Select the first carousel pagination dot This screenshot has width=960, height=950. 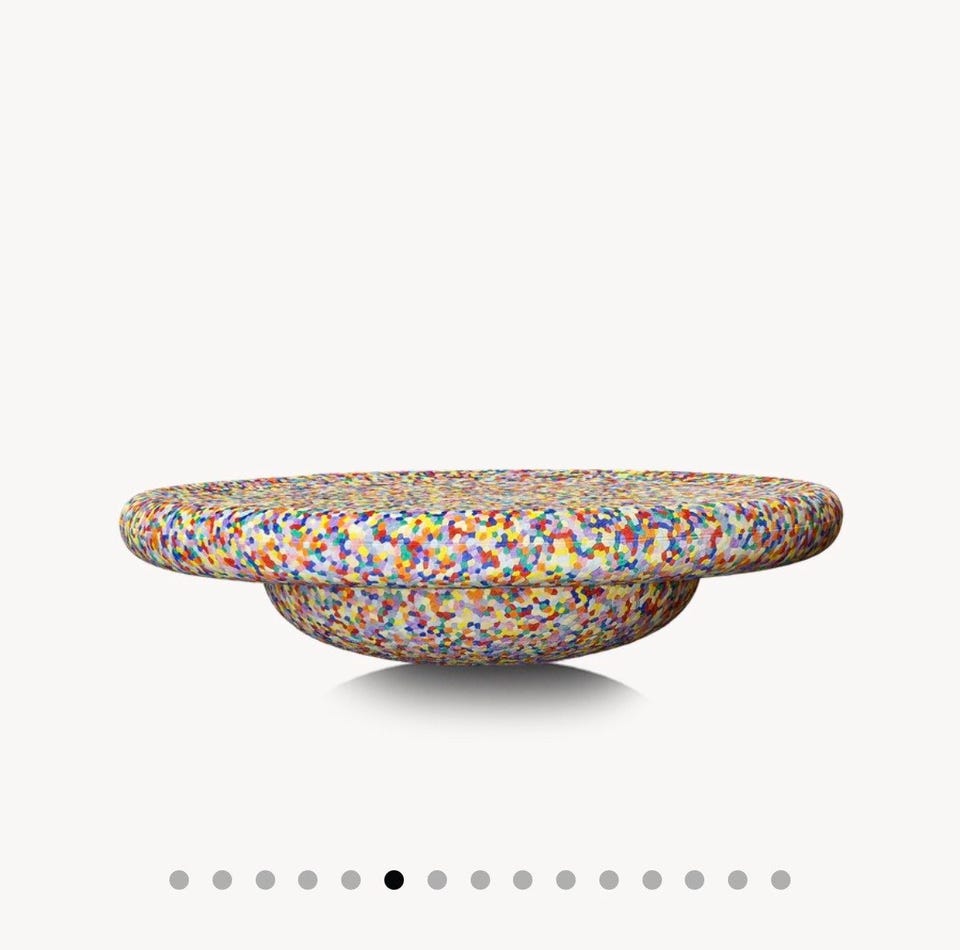coord(179,880)
